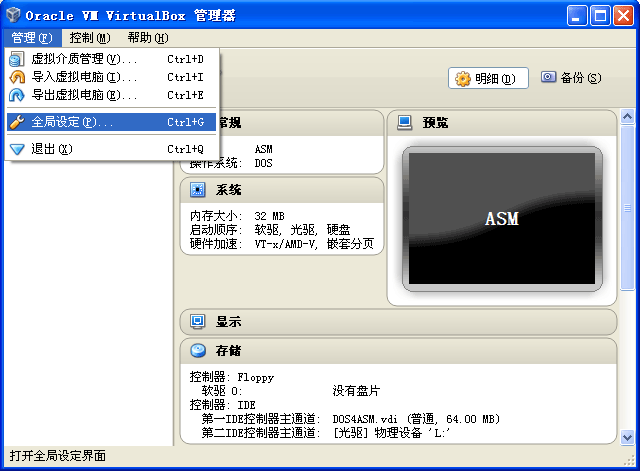Click the 管理(F) menu header
Viewport: 640px width, 471px height.
[x=32, y=38]
